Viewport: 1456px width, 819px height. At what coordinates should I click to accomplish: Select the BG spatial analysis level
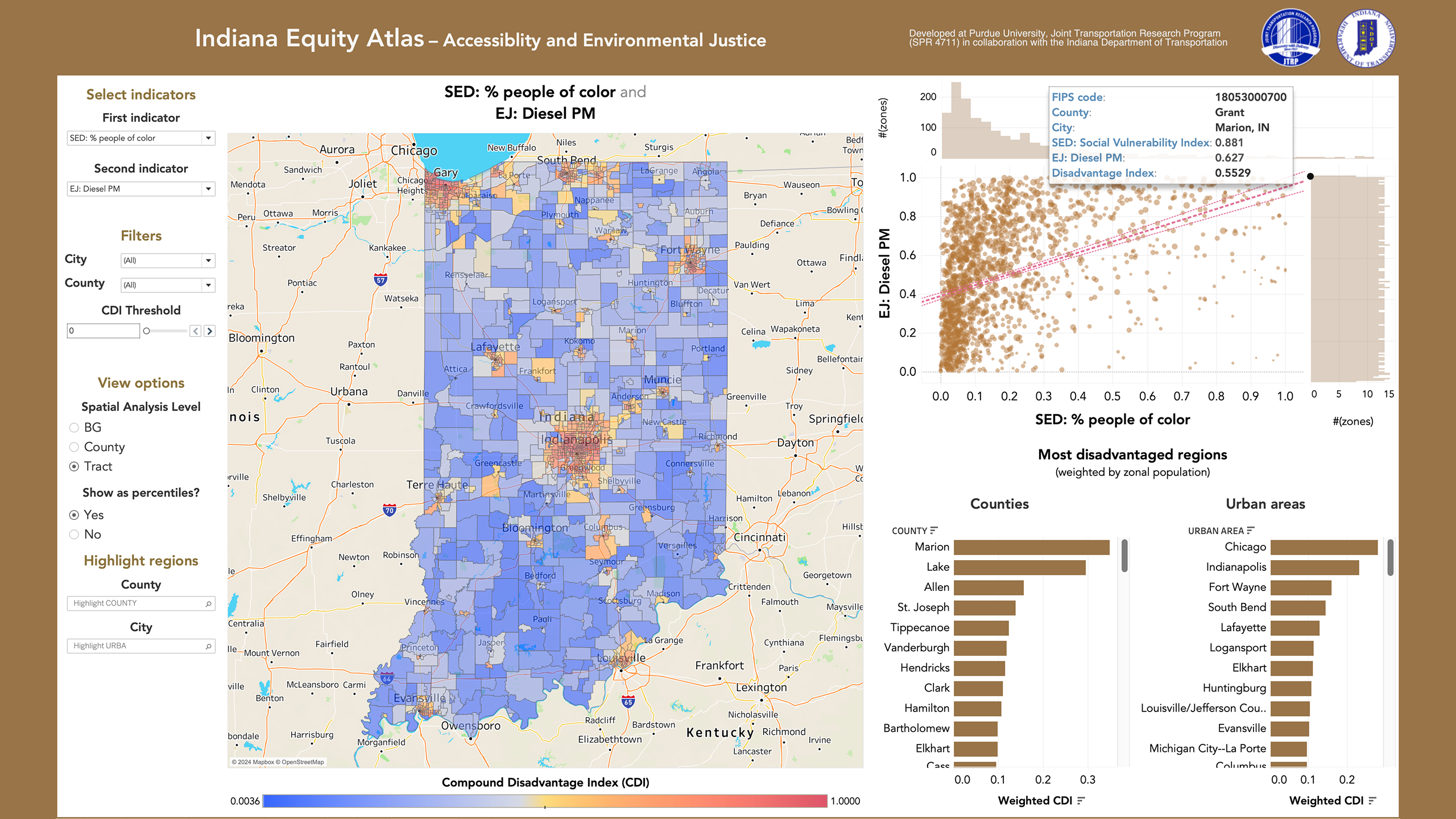tap(74, 427)
